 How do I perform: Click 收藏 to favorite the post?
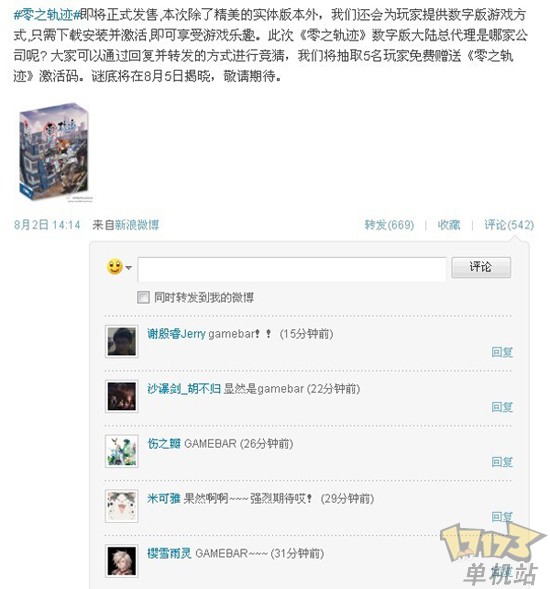click(449, 225)
